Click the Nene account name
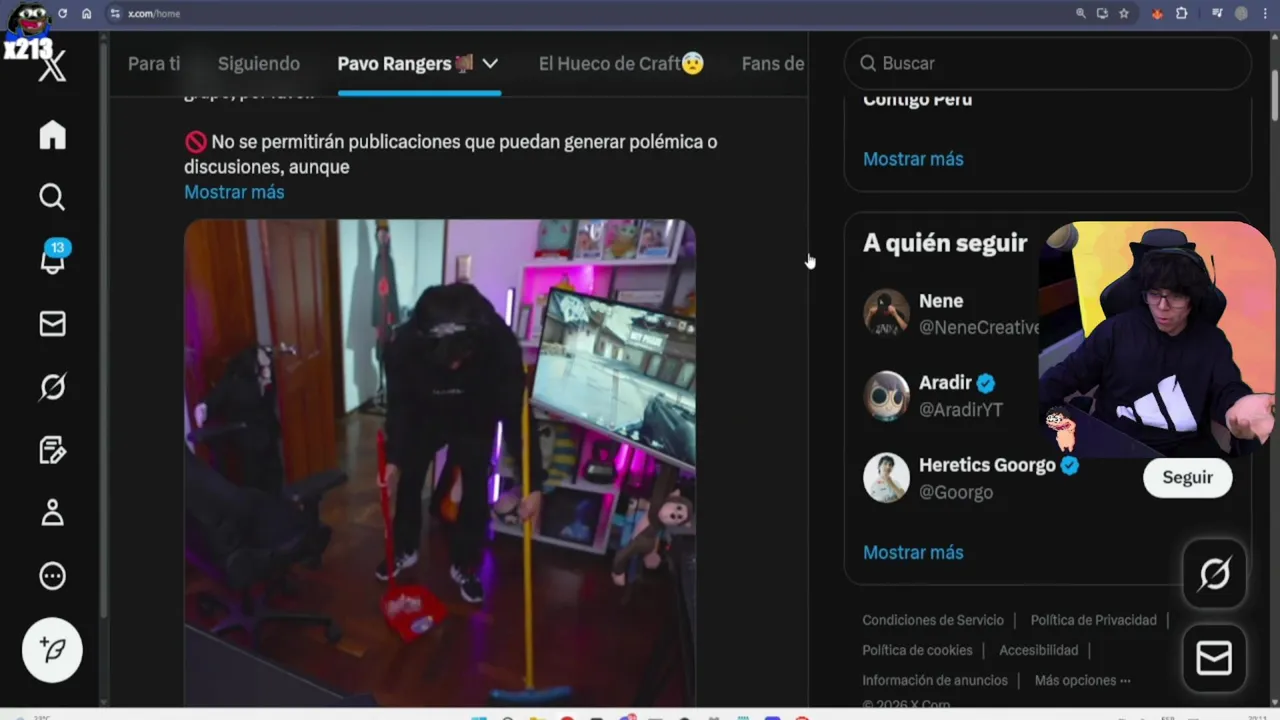The width and height of the screenshot is (1280, 720). (941, 301)
